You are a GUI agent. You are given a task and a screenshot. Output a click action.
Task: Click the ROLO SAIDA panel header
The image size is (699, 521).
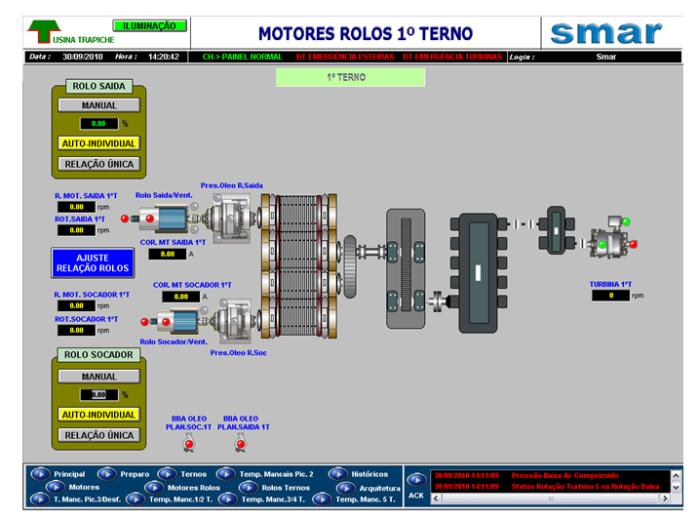tap(99, 86)
